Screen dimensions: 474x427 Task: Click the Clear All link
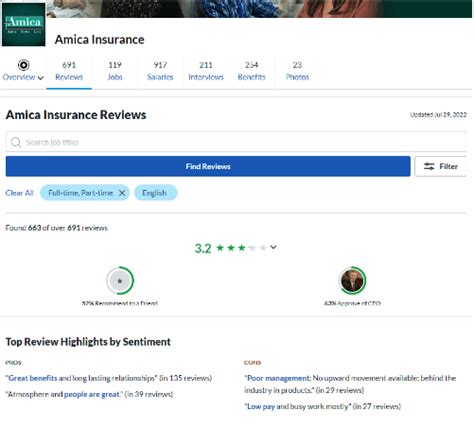(19, 193)
